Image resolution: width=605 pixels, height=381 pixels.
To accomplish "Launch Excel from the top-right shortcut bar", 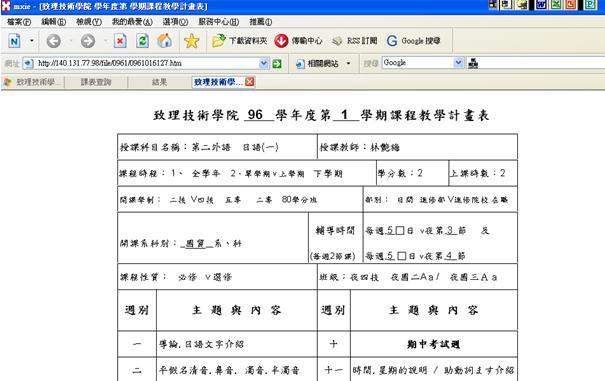I will click(x=556, y=5).
